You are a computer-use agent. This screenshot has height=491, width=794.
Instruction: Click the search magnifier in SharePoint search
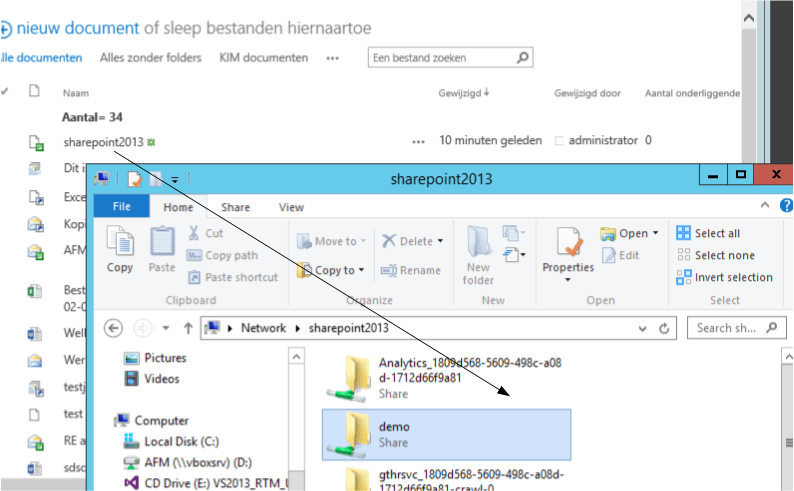pyautogui.click(x=520, y=58)
